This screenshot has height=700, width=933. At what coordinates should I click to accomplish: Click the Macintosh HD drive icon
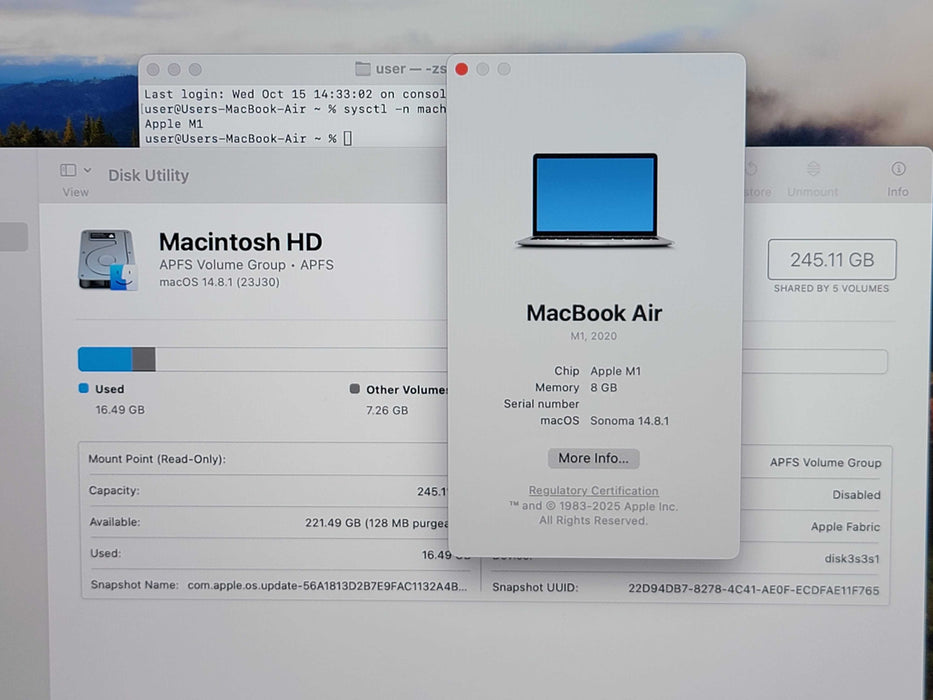[108, 260]
